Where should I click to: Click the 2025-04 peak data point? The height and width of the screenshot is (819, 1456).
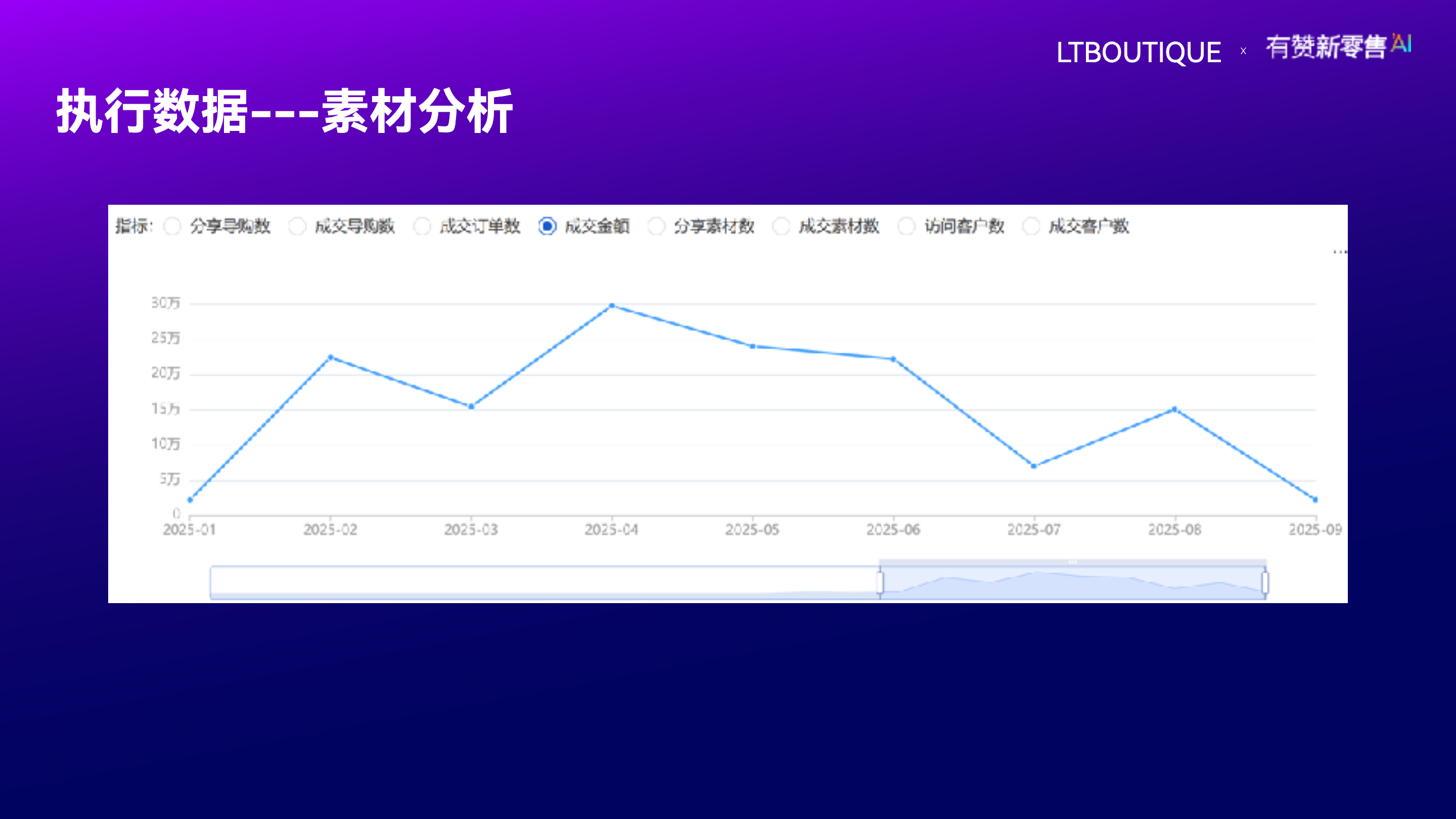[x=612, y=306]
